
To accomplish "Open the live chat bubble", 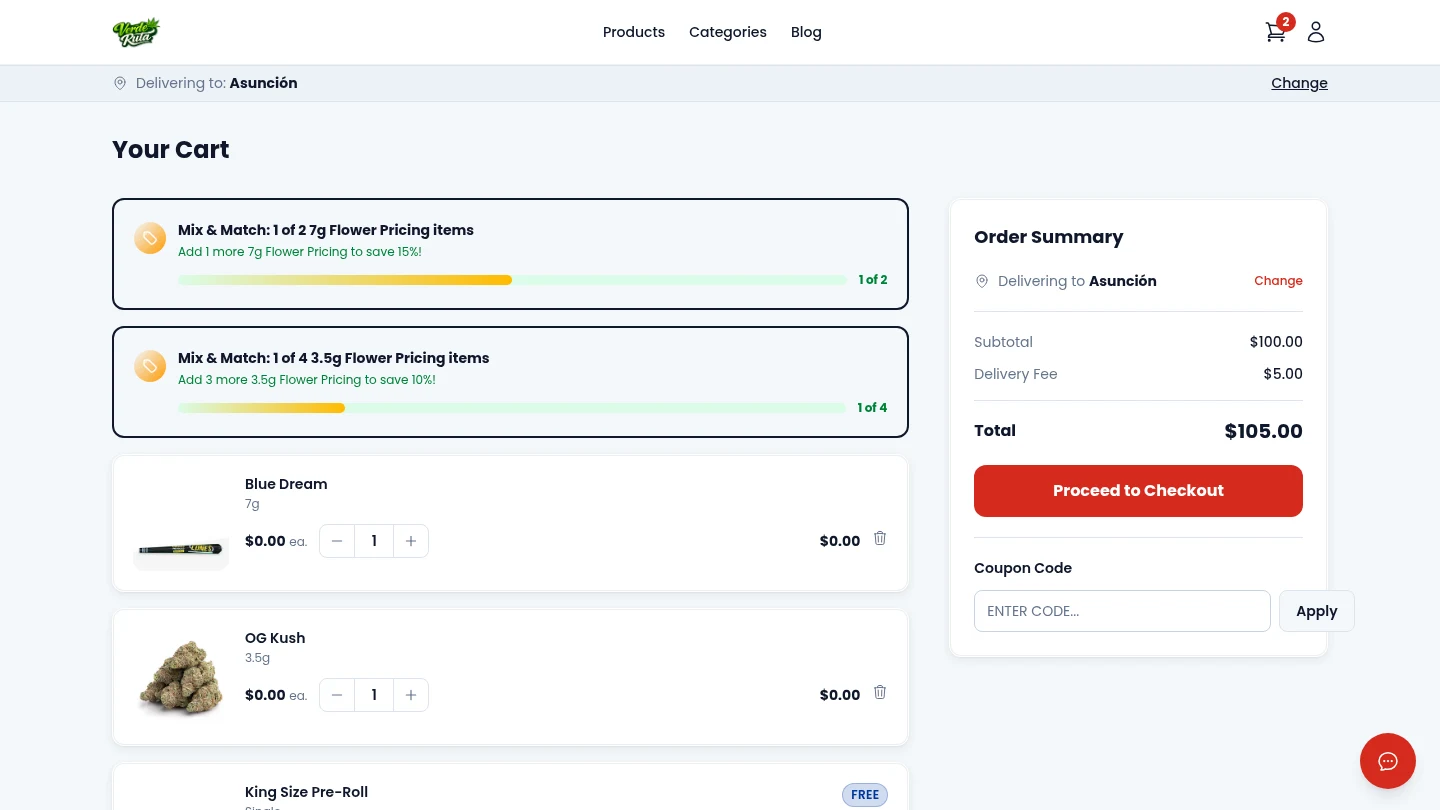I will pyautogui.click(x=1387, y=761).
